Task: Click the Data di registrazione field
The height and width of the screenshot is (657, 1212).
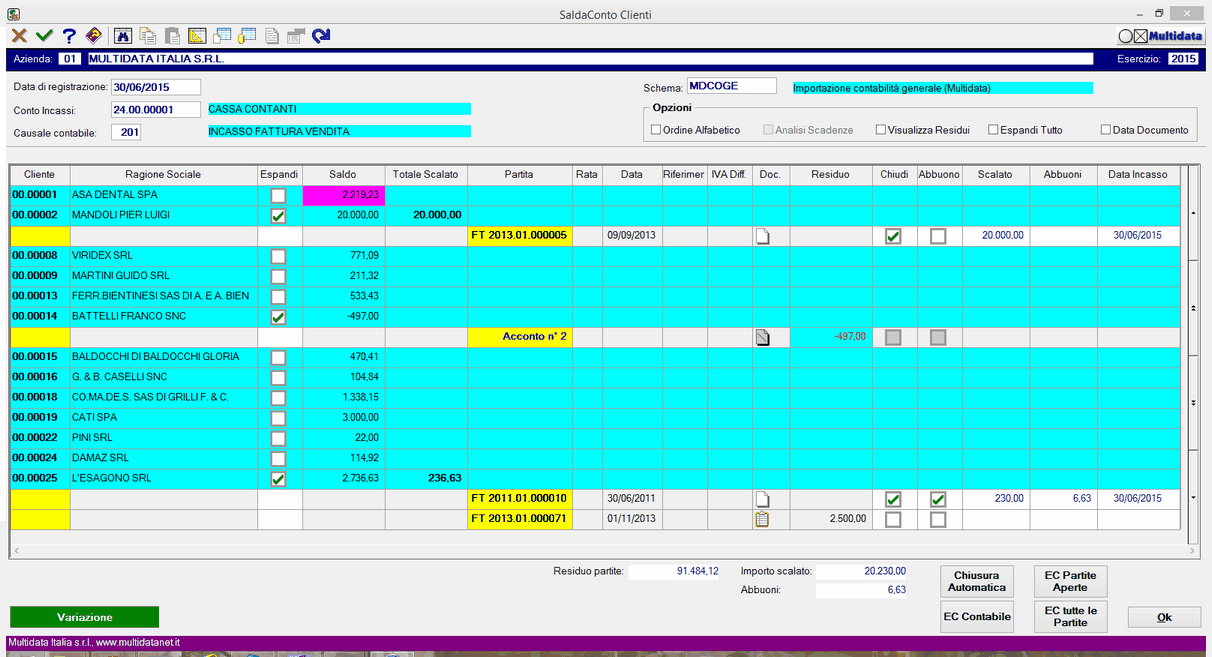Action: click(x=155, y=87)
